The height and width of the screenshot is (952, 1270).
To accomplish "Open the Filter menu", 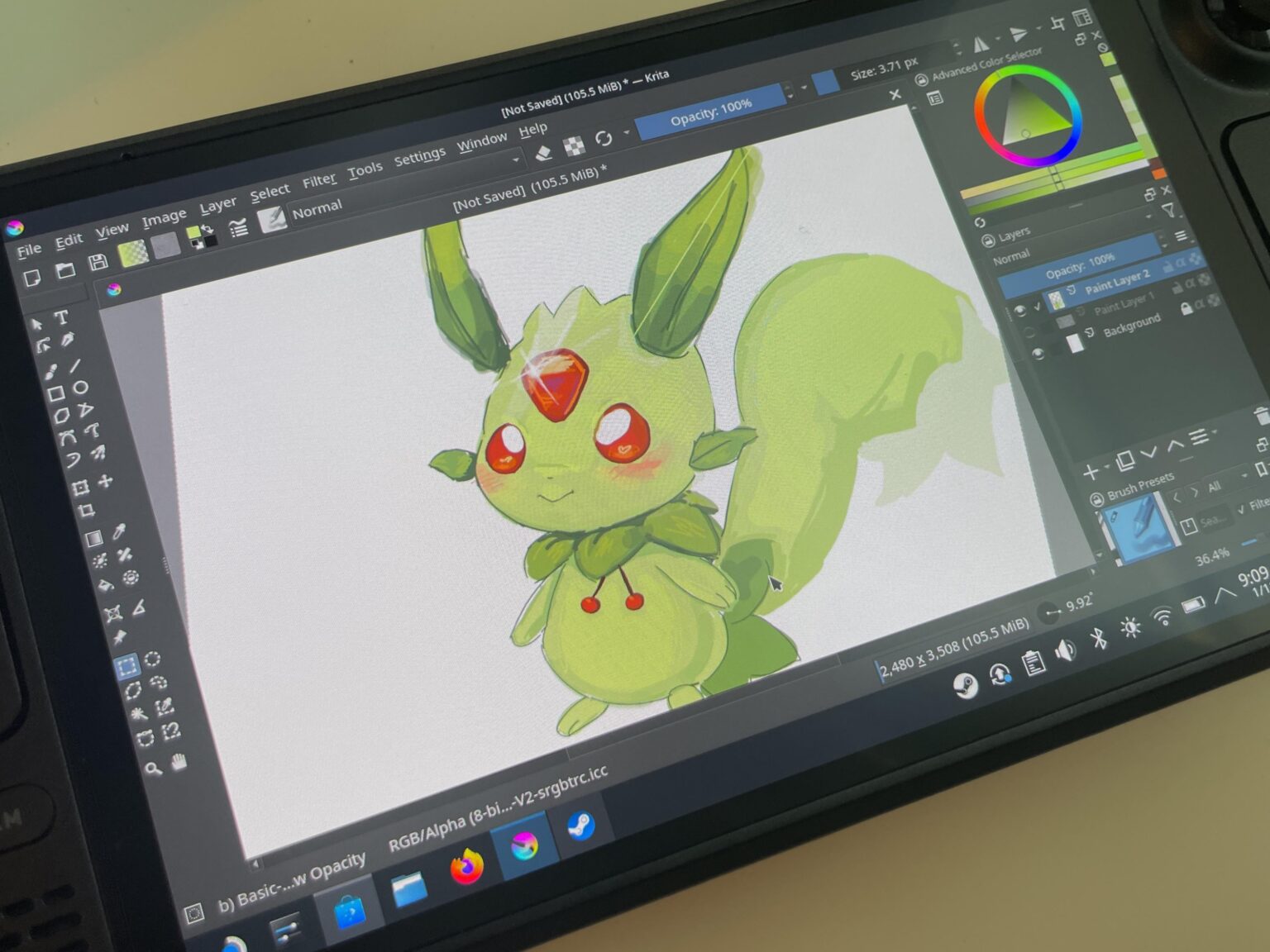I will click(x=321, y=178).
